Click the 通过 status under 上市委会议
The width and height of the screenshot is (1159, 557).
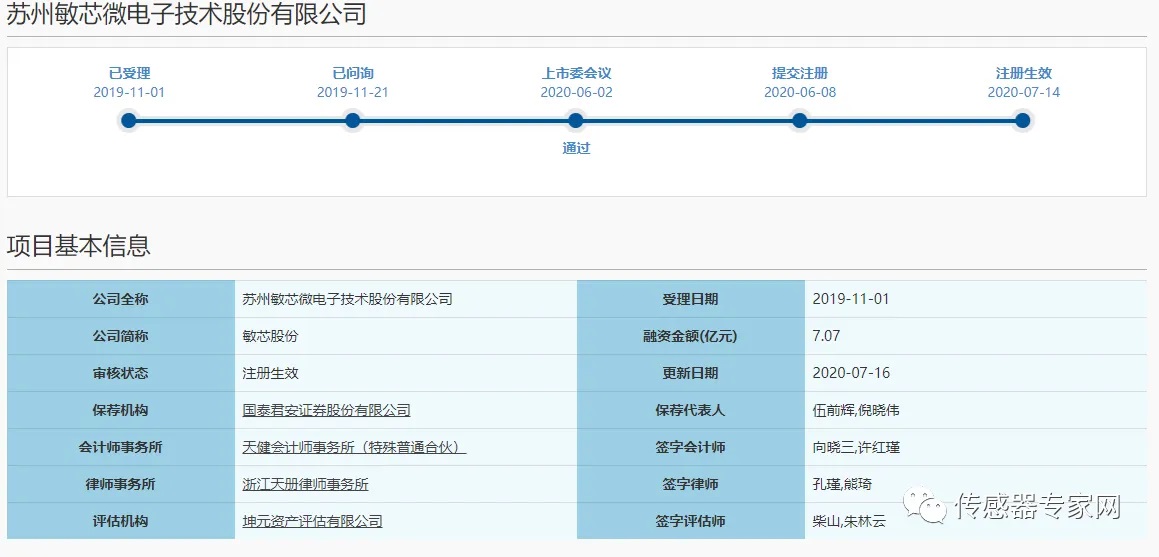(x=576, y=148)
